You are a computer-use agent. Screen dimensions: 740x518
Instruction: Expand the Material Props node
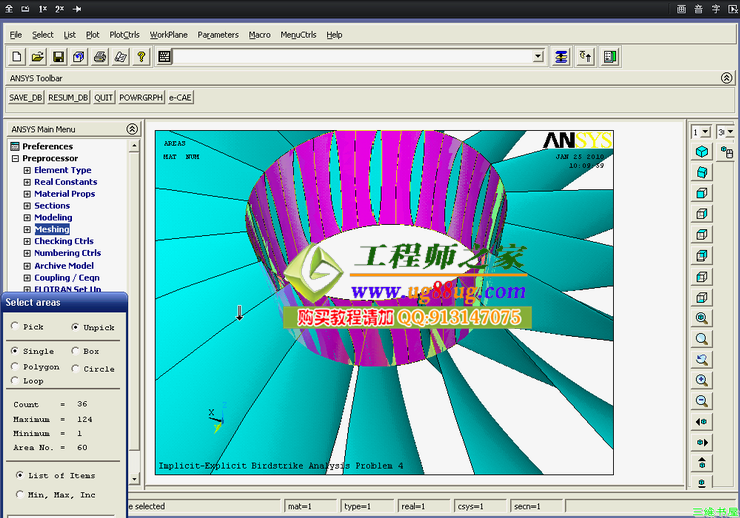pyautogui.click(x=27, y=194)
